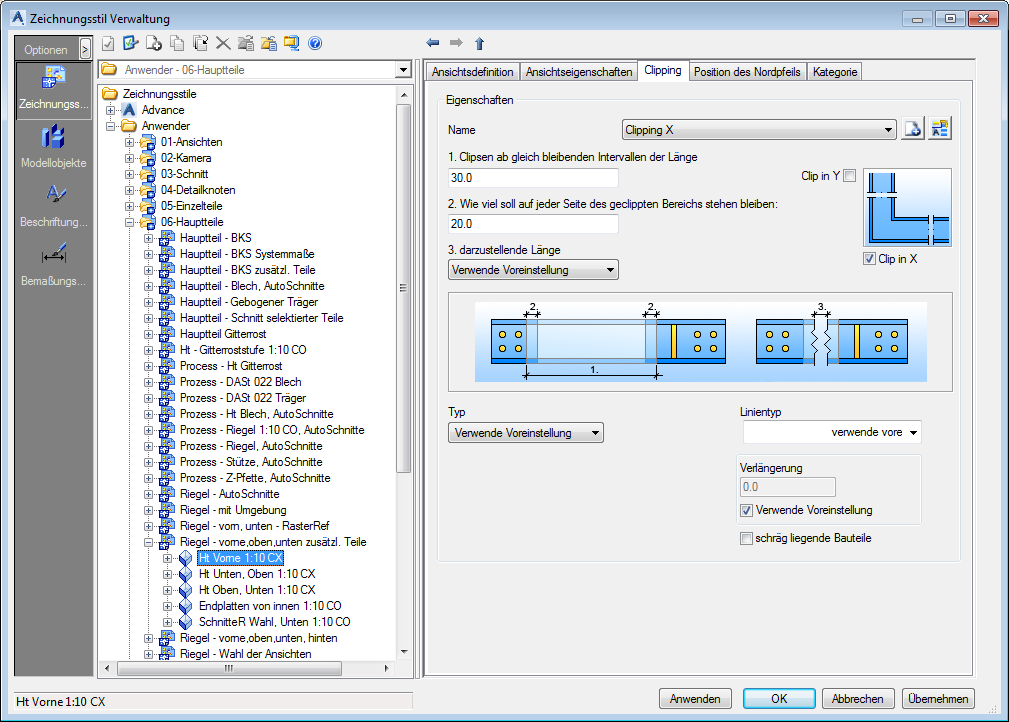Screen dimensions: 1009x722
Task: Click the grey checkmark document toolbar icon
Action: 108,43
